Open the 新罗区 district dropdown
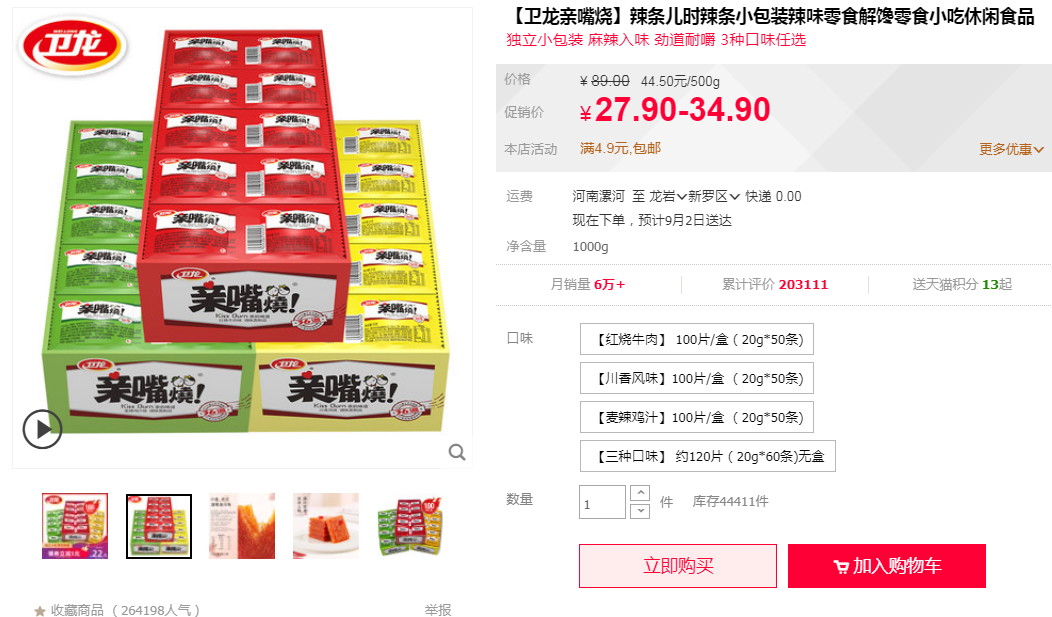The height and width of the screenshot is (617, 1052). (714, 196)
